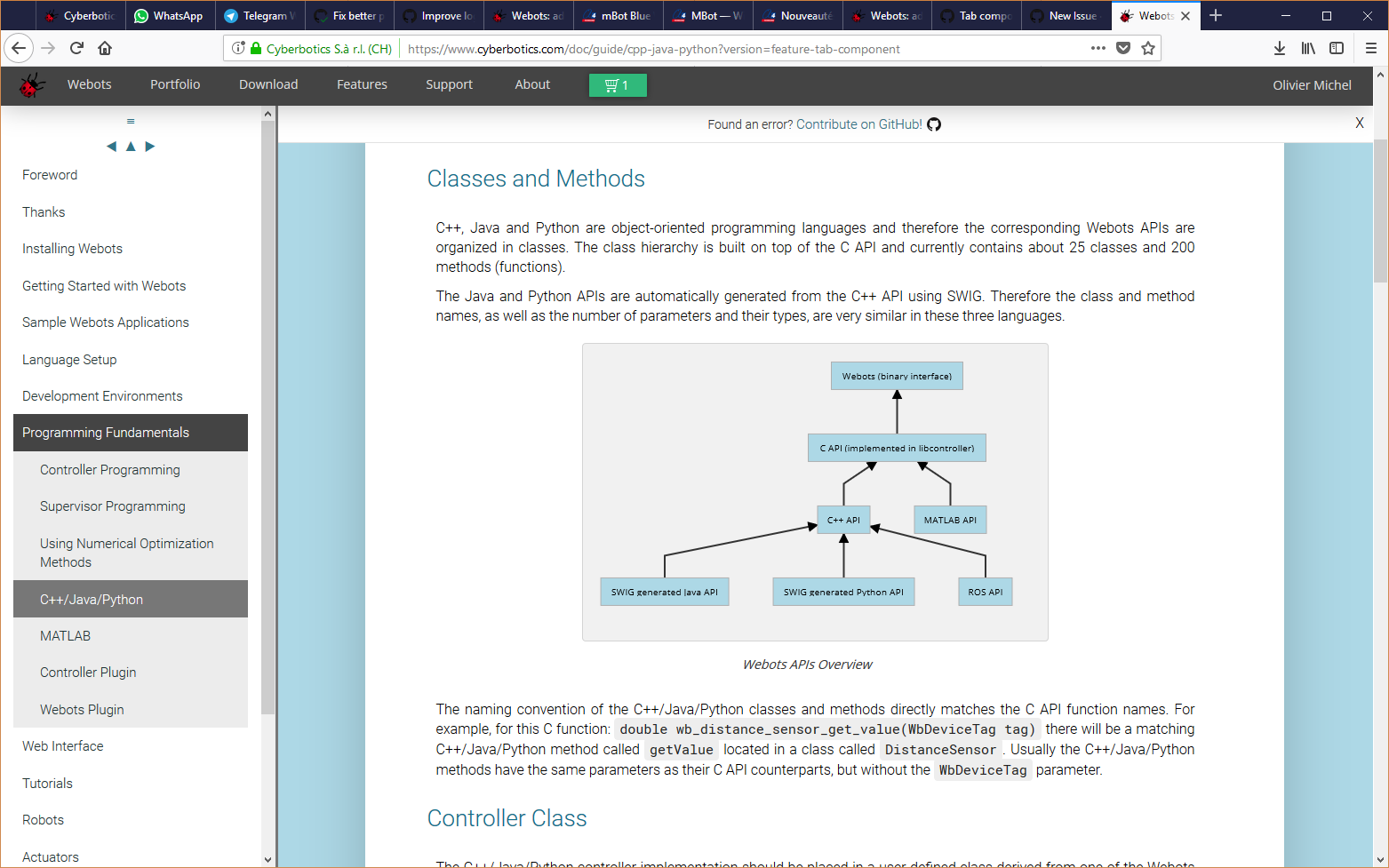Toggle the sidebar view icon
Viewport: 1389px width, 868px height.
coord(1337,48)
